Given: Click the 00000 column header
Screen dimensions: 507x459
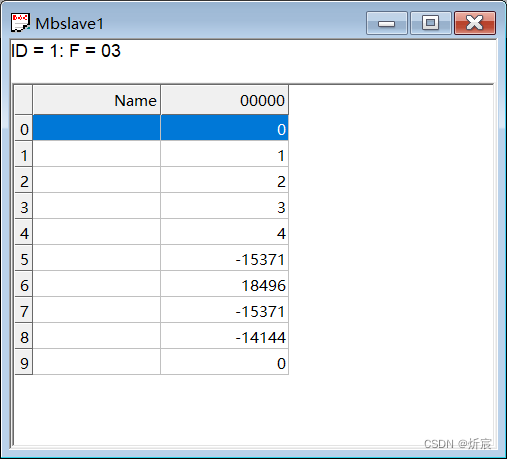Looking at the screenshot, I should [x=224, y=100].
